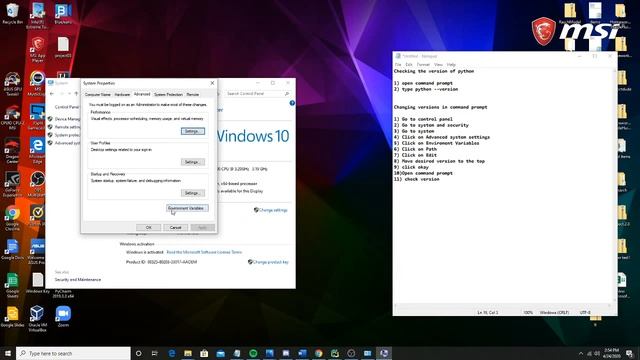The image size is (640, 360).
Task: Click the Environment Variables button
Action: pos(187,208)
